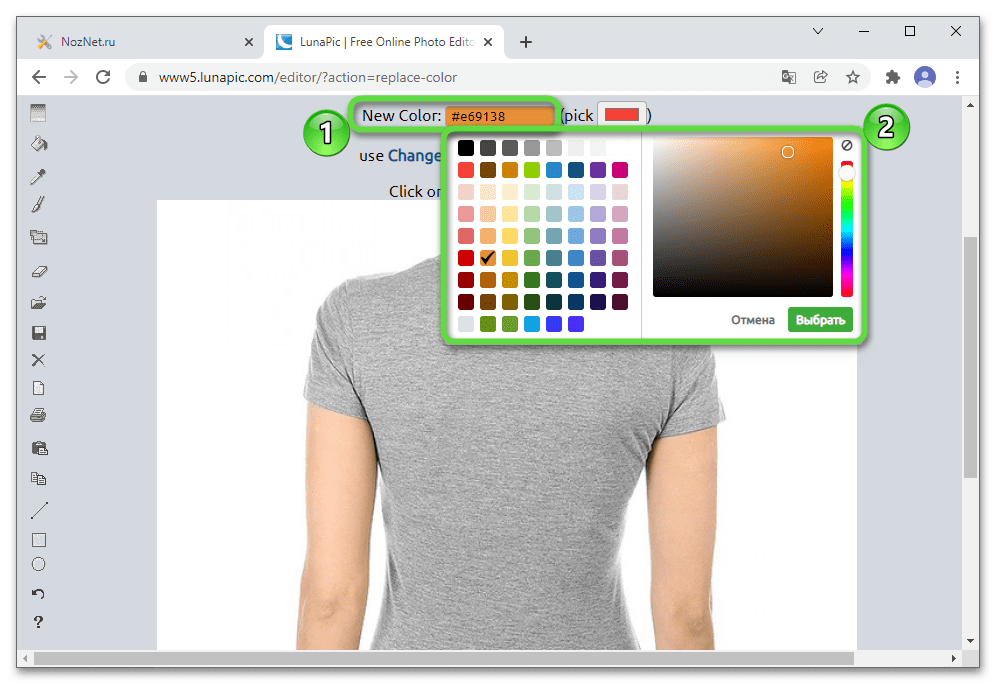The image size is (996, 684).
Task: Click the copy pages icon
Action: [39, 478]
